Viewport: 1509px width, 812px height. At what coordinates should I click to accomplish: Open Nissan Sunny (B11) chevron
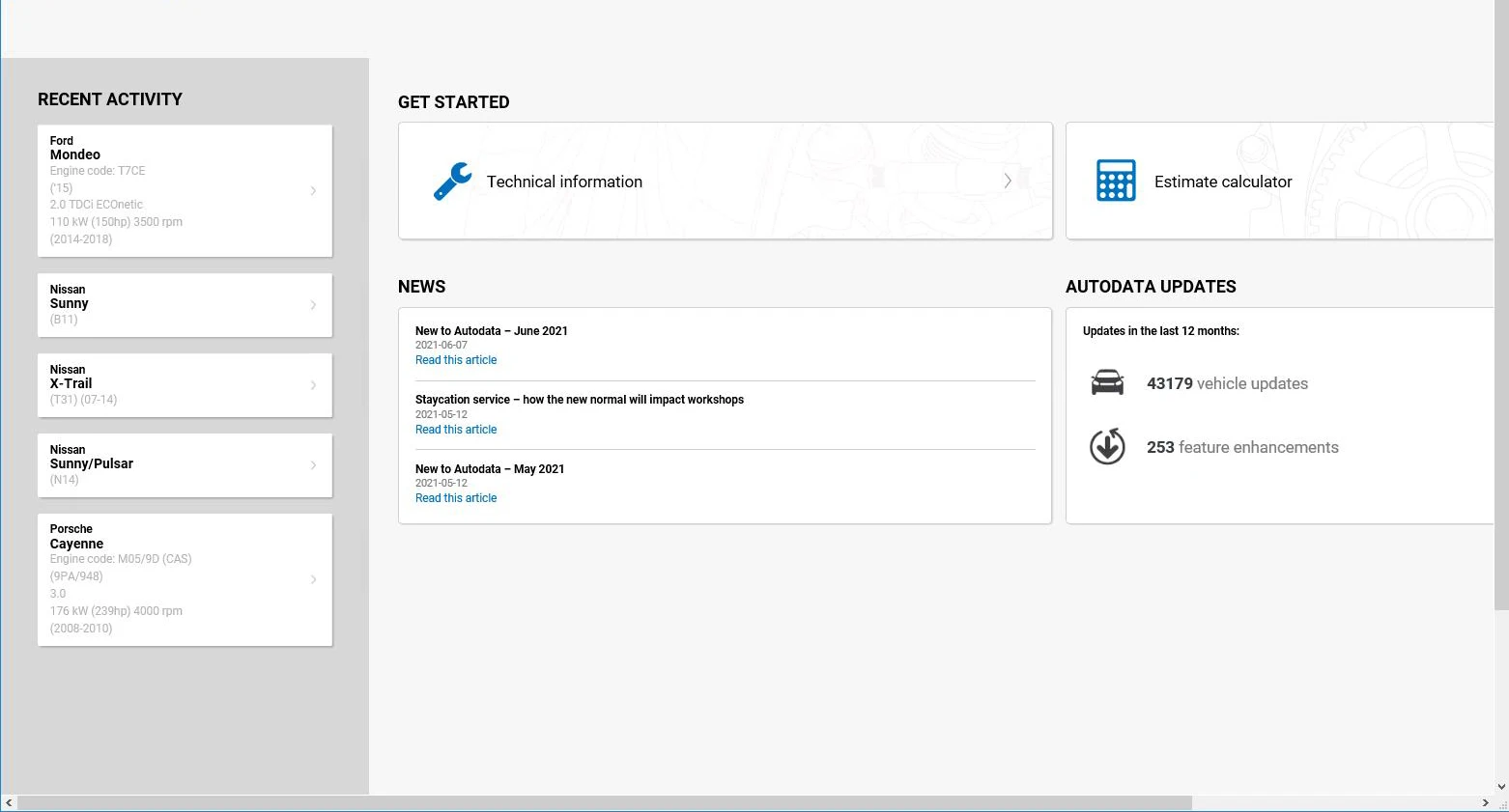(x=313, y=305)
